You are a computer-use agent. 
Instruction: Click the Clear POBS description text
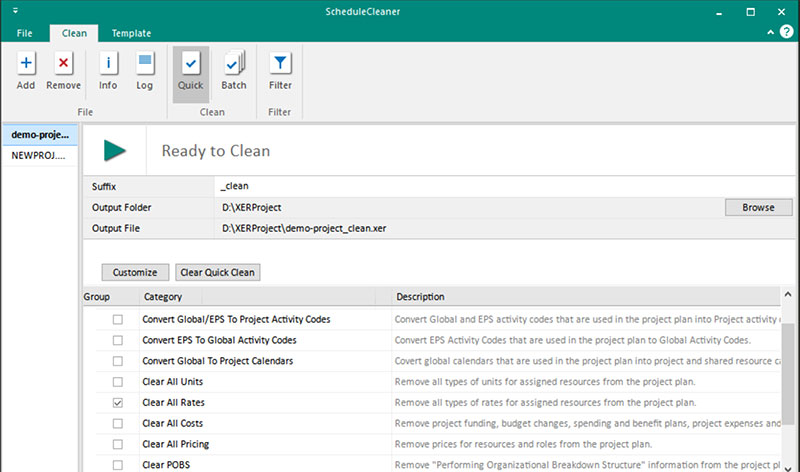coord(587,465)
